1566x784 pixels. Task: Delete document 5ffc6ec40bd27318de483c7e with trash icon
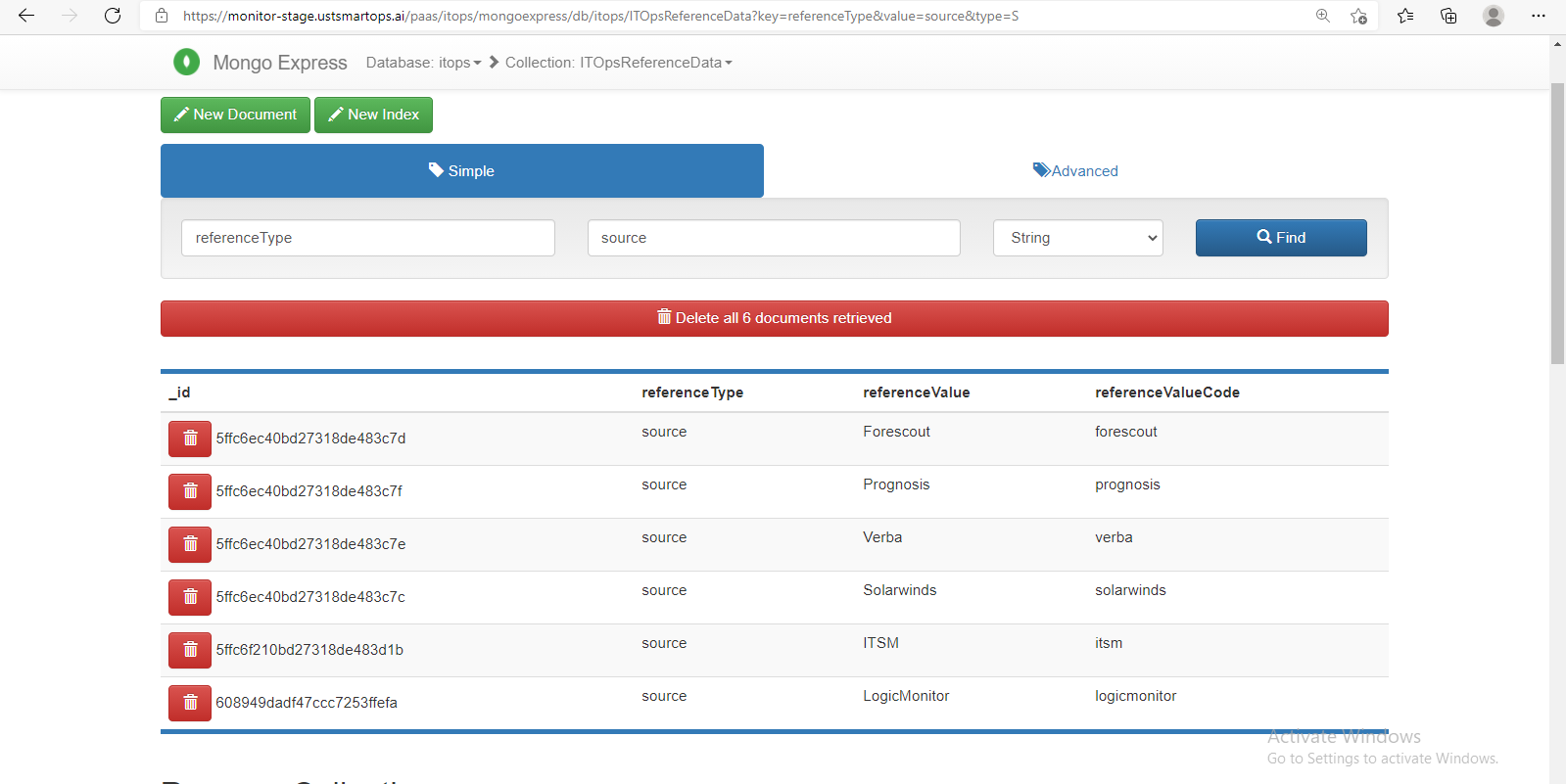tap(190, 544)
